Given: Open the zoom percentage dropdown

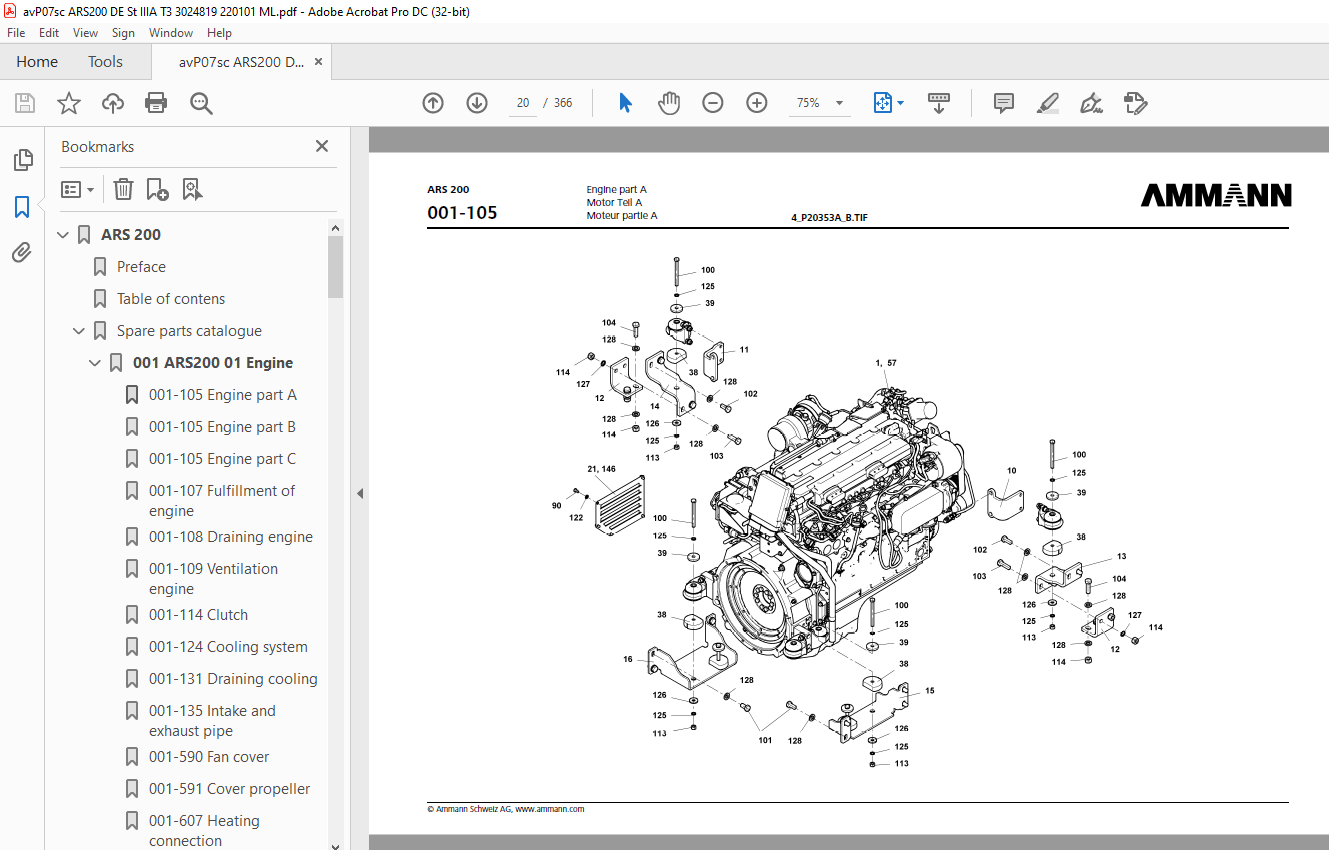Looking at the screenshot, I should pos(839,103).
